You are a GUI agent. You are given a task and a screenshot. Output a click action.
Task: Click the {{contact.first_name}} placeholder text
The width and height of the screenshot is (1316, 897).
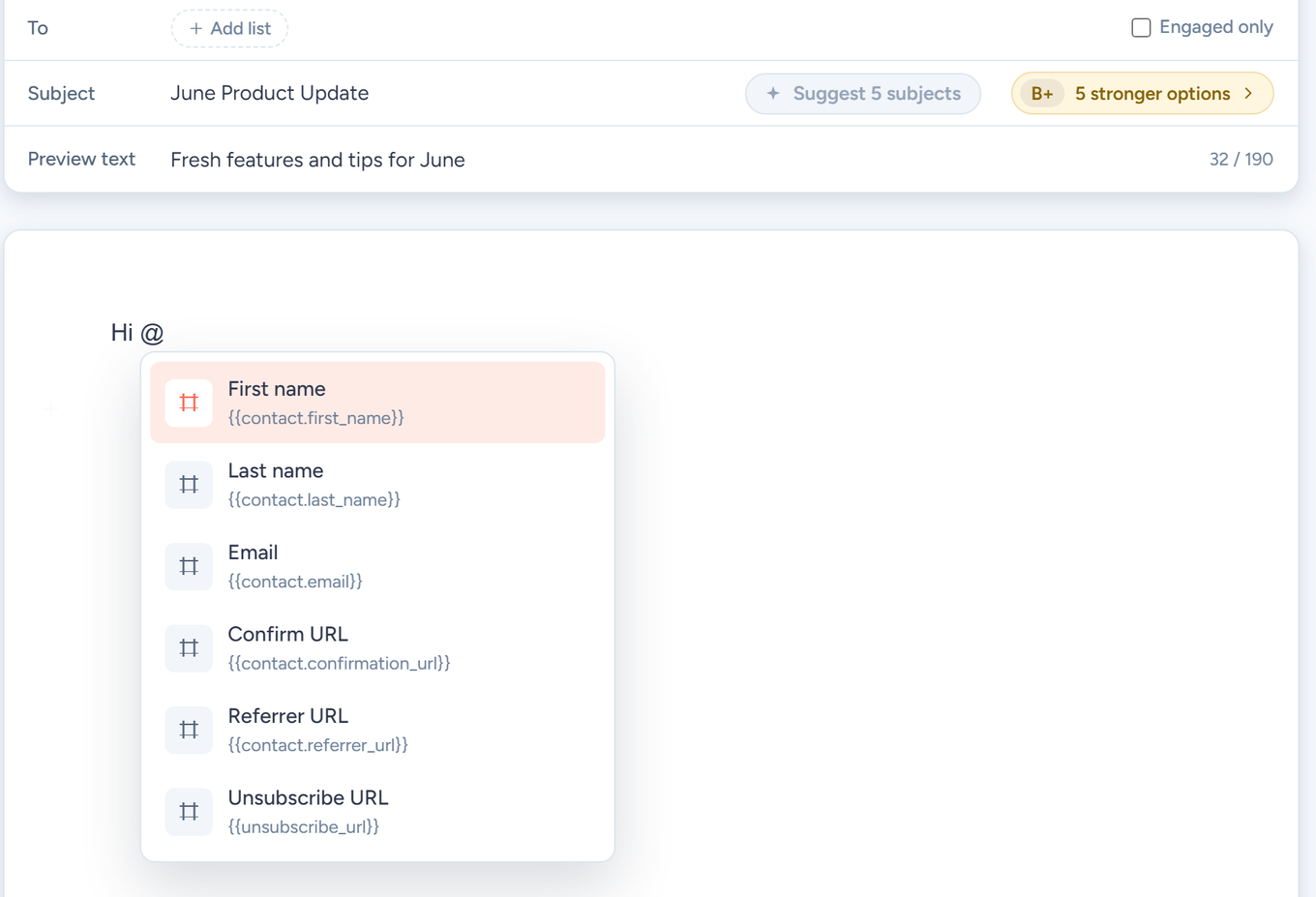316,418
